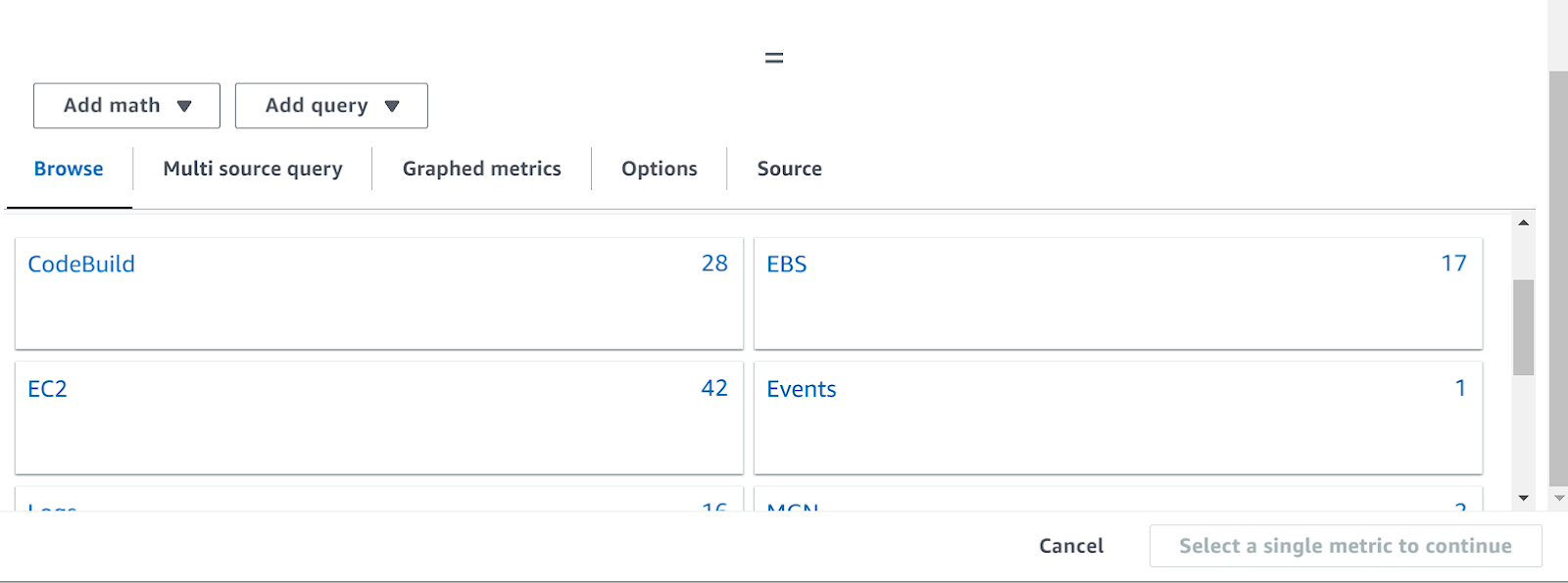Open the Events metrics namespace
Screen dimensions: 1568x583
click(1118, 418)
